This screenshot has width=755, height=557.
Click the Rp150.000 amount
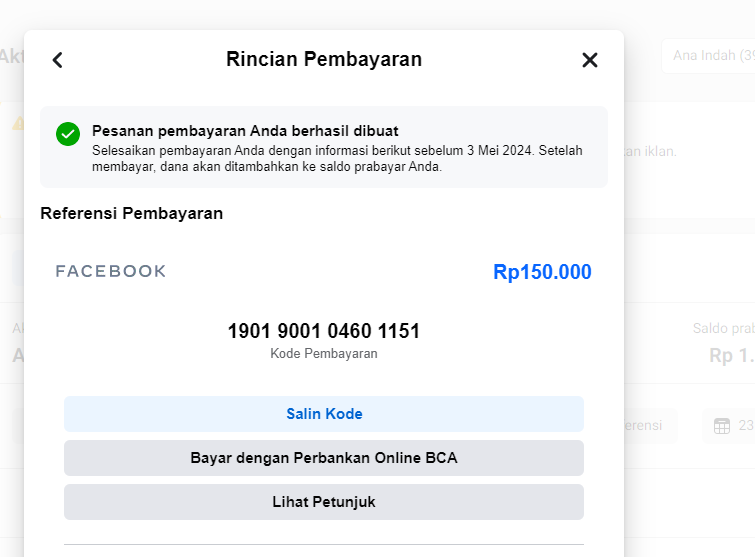[x=542, y=272]
